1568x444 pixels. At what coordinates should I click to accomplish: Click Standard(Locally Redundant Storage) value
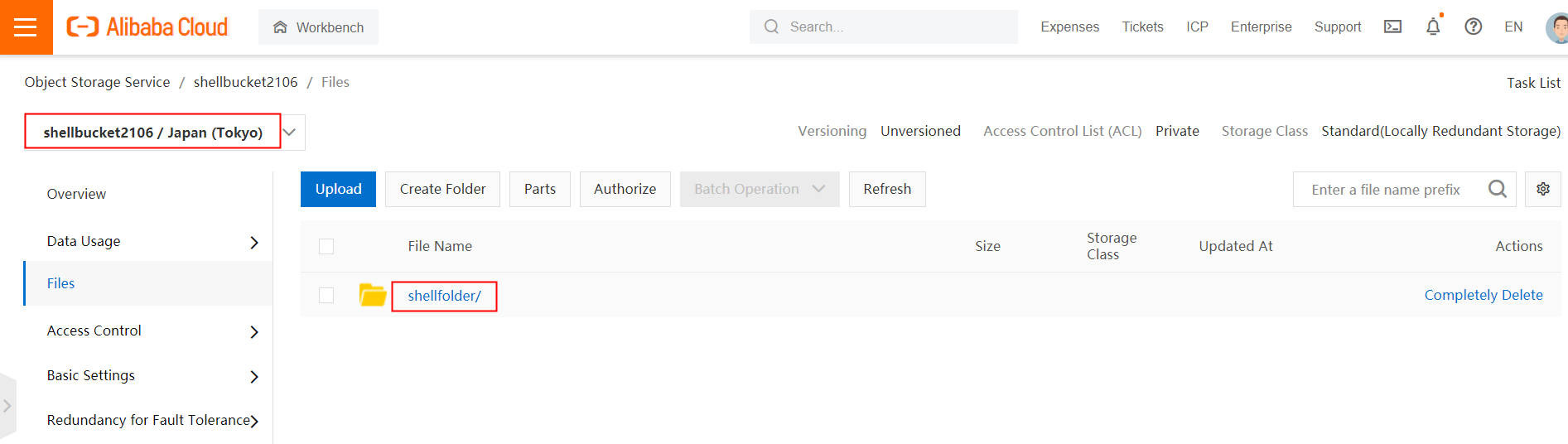click(1440, 131)
